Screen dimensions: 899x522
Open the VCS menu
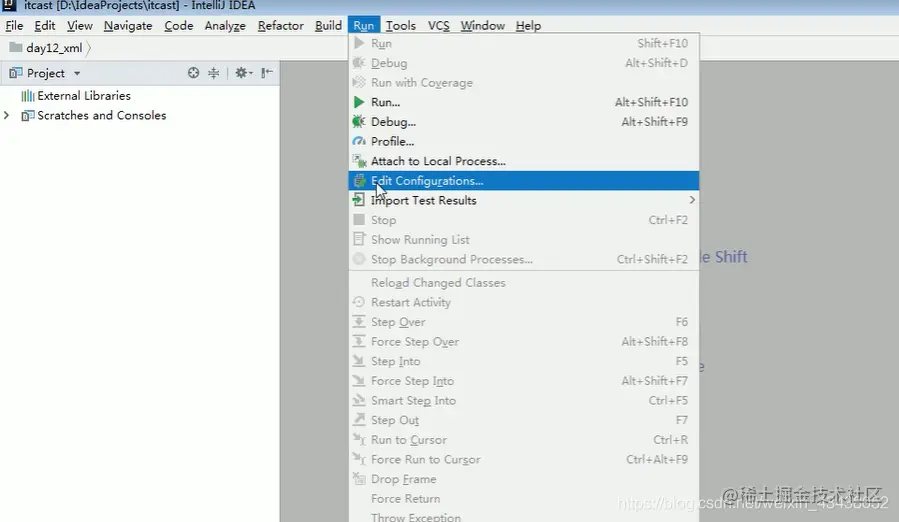click(x=439, y=26)
